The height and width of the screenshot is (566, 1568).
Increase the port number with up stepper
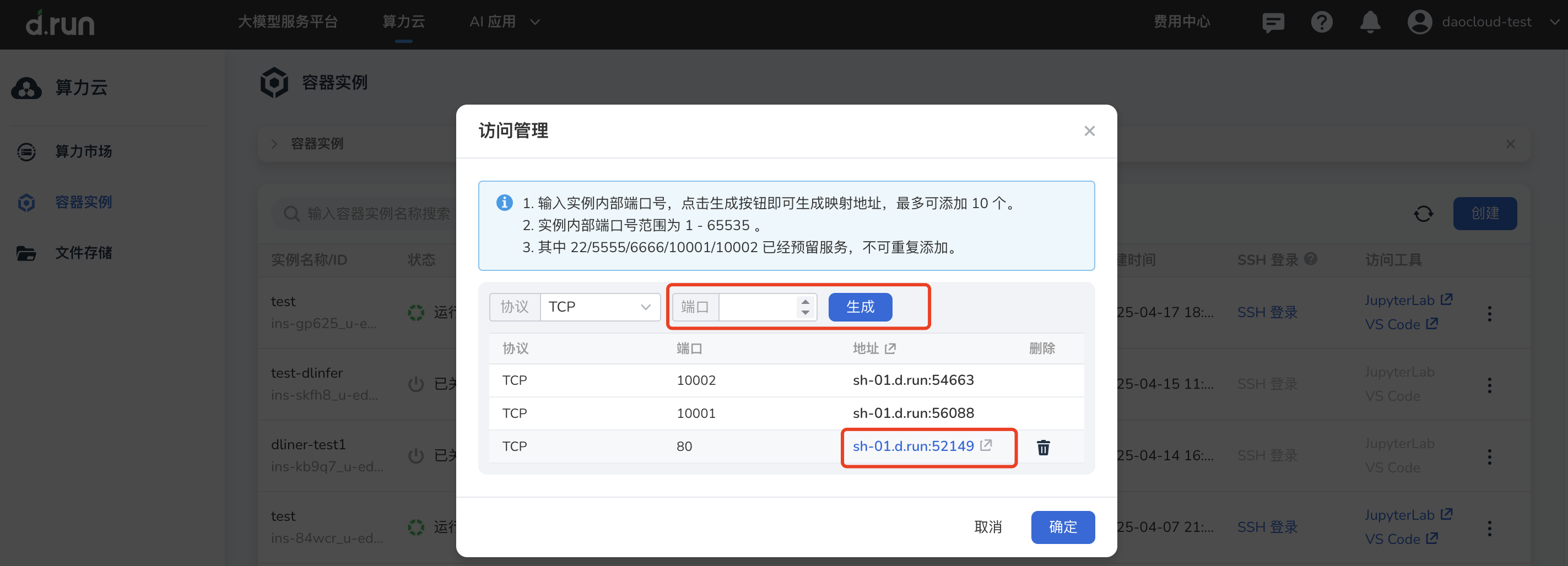[x=805, y=301]
